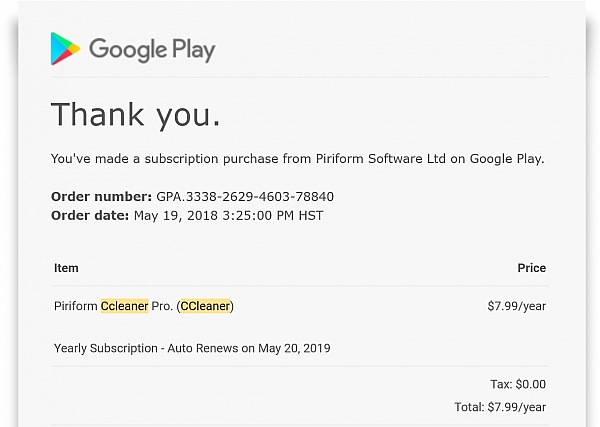Click the "Google Play" words ending the purchase sentence

click(507, 159)
